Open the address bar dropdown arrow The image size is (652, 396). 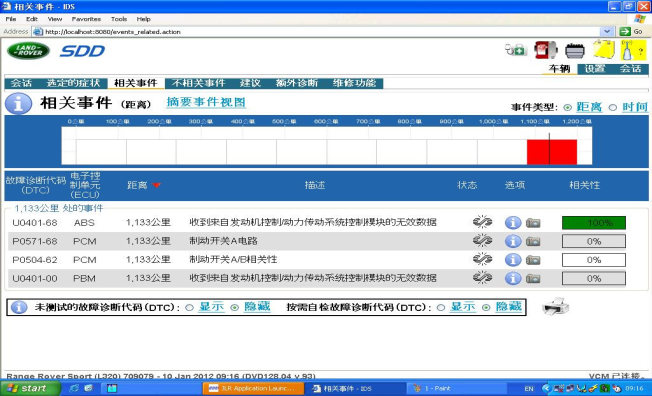tap(607, 31)
